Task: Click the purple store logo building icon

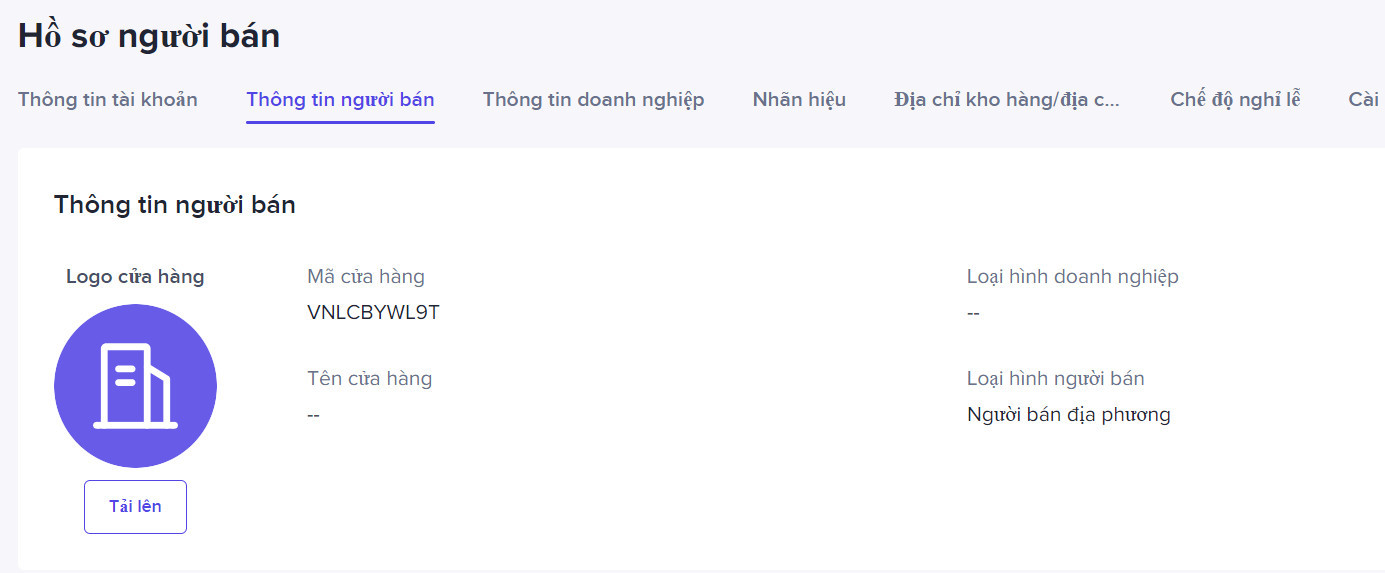Action: [135, 386]
